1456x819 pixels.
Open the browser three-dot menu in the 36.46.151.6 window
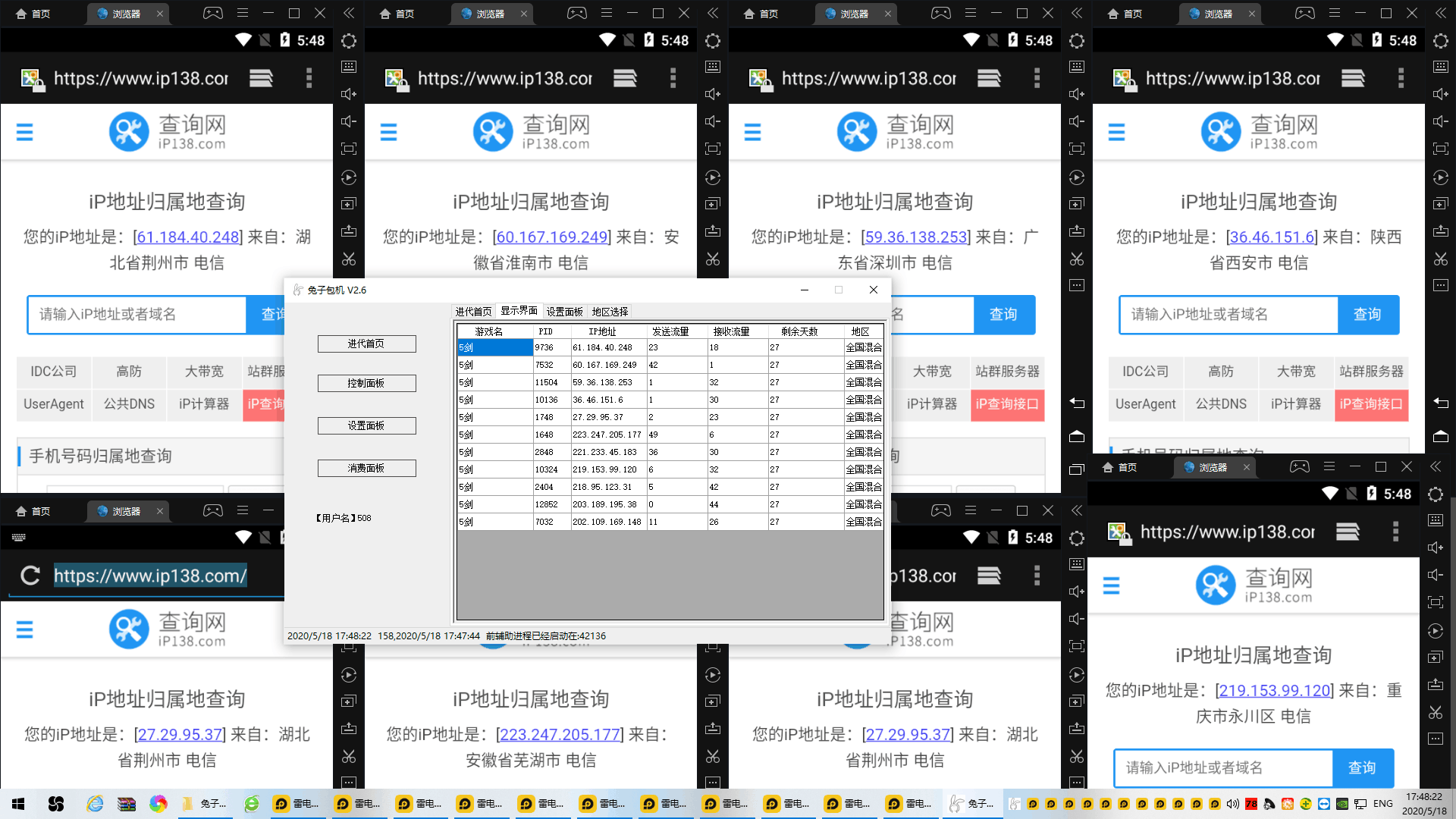point(1401,77)
